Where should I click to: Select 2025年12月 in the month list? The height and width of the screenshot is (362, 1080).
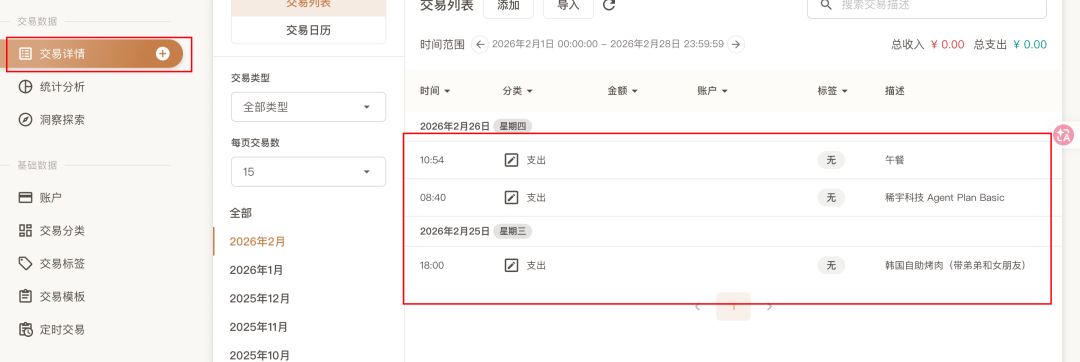click(x=260, y=299)
